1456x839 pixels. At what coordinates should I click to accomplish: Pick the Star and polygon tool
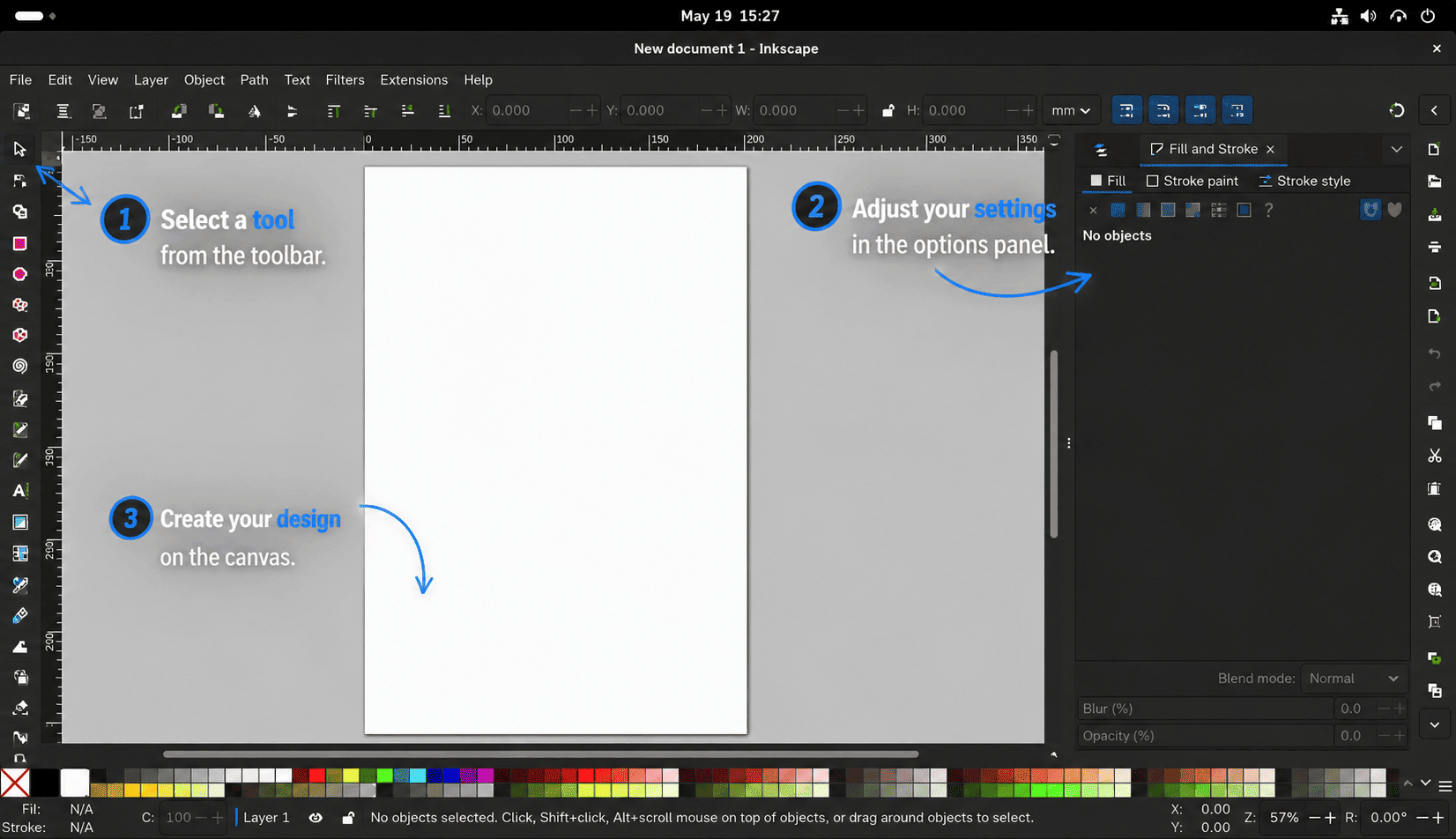19,305
